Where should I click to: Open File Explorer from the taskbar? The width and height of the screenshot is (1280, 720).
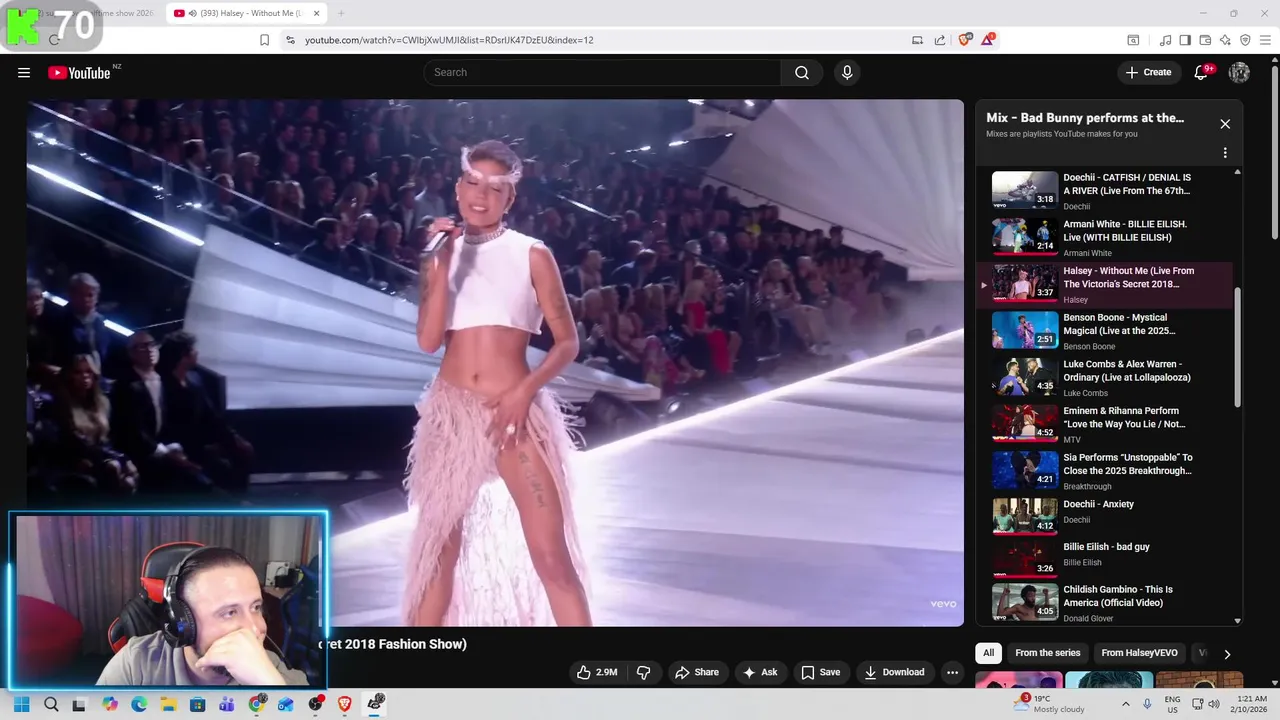168,704
